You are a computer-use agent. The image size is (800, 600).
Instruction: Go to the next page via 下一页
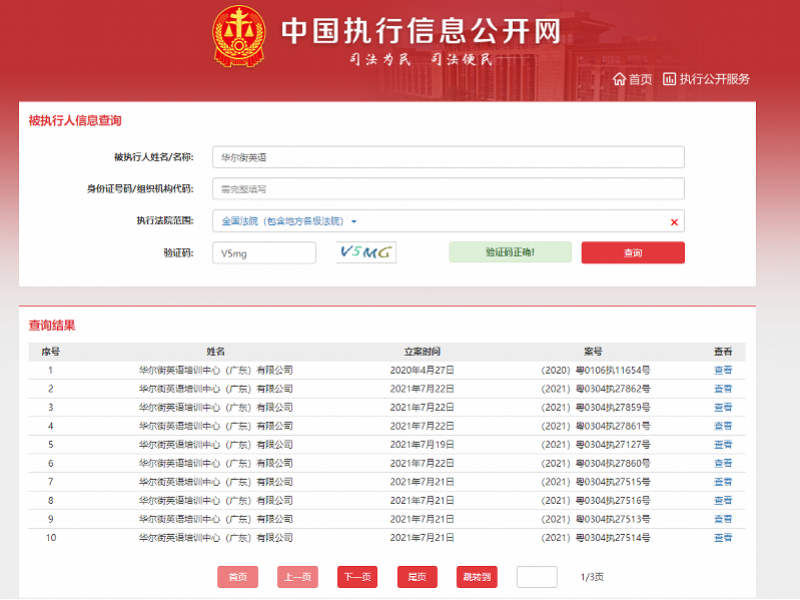(x=358, y=577)
